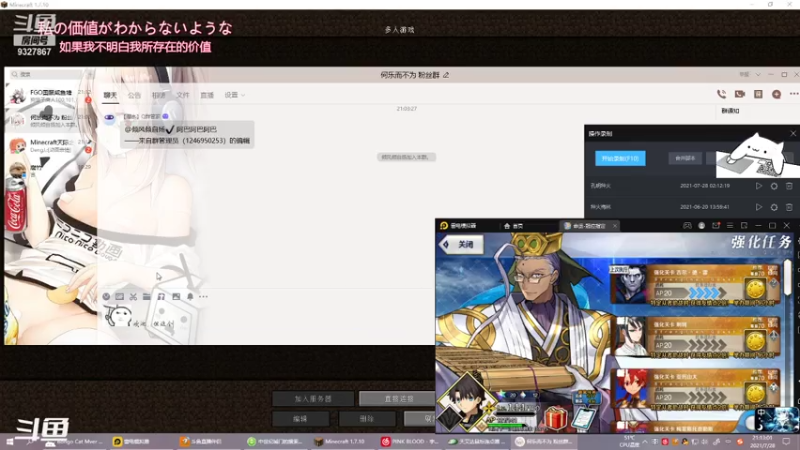Click the scissors screenshot tool in chat toolbar

pos(133,296)
